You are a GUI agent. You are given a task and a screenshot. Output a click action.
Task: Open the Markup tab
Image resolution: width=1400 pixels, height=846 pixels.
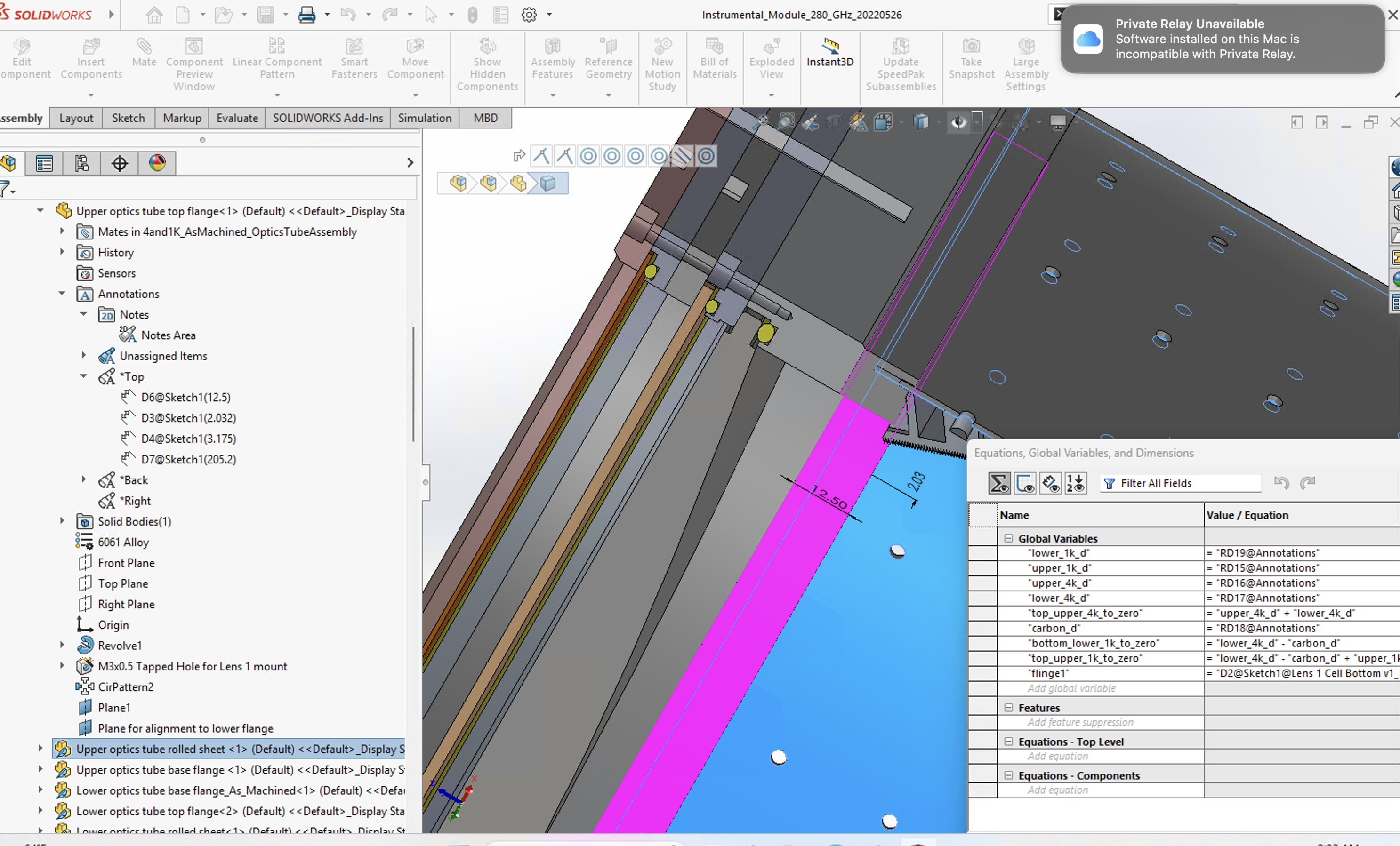click(x=182, y=118)
